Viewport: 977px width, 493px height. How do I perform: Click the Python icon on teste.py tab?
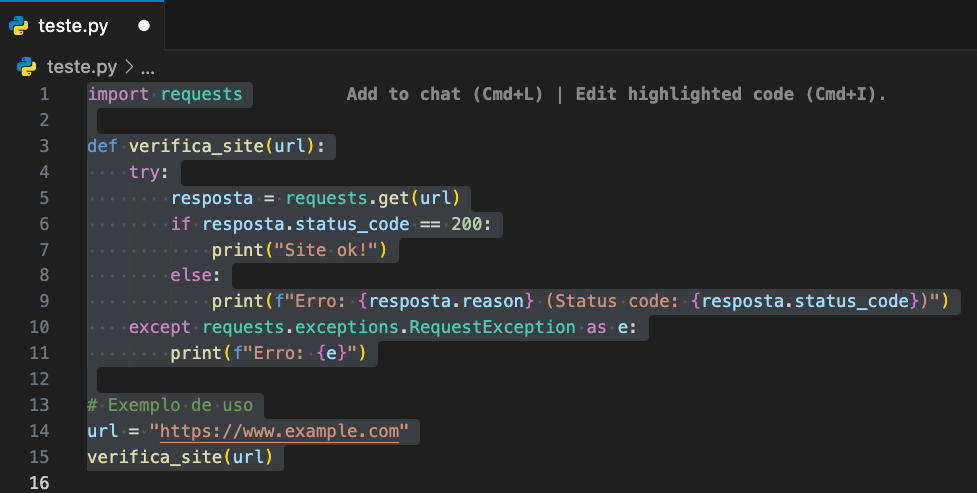point(19,26)
